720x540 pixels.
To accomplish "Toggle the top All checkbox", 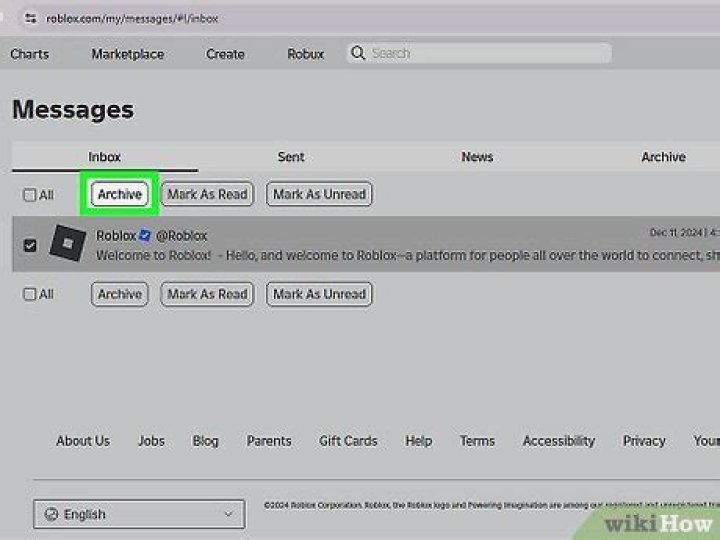I will (29, 195).
